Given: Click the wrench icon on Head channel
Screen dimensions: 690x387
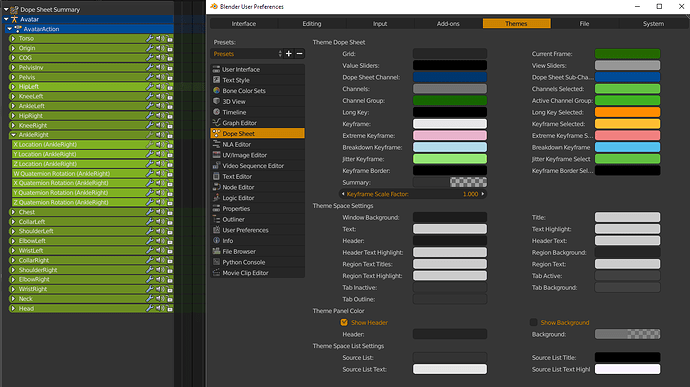Looking at the screenshot, I should [x=150, y=309].
